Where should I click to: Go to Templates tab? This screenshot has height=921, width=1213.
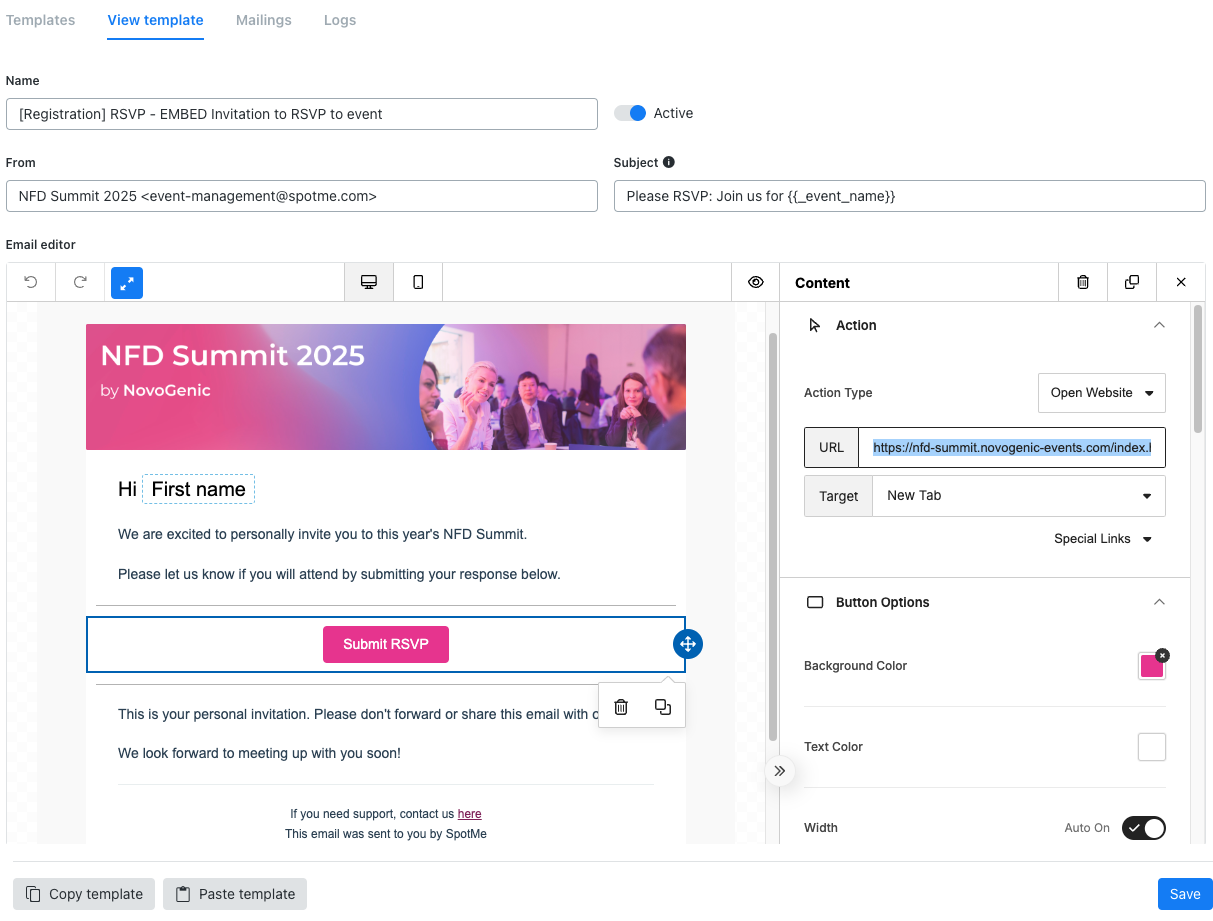click(41, 20)
